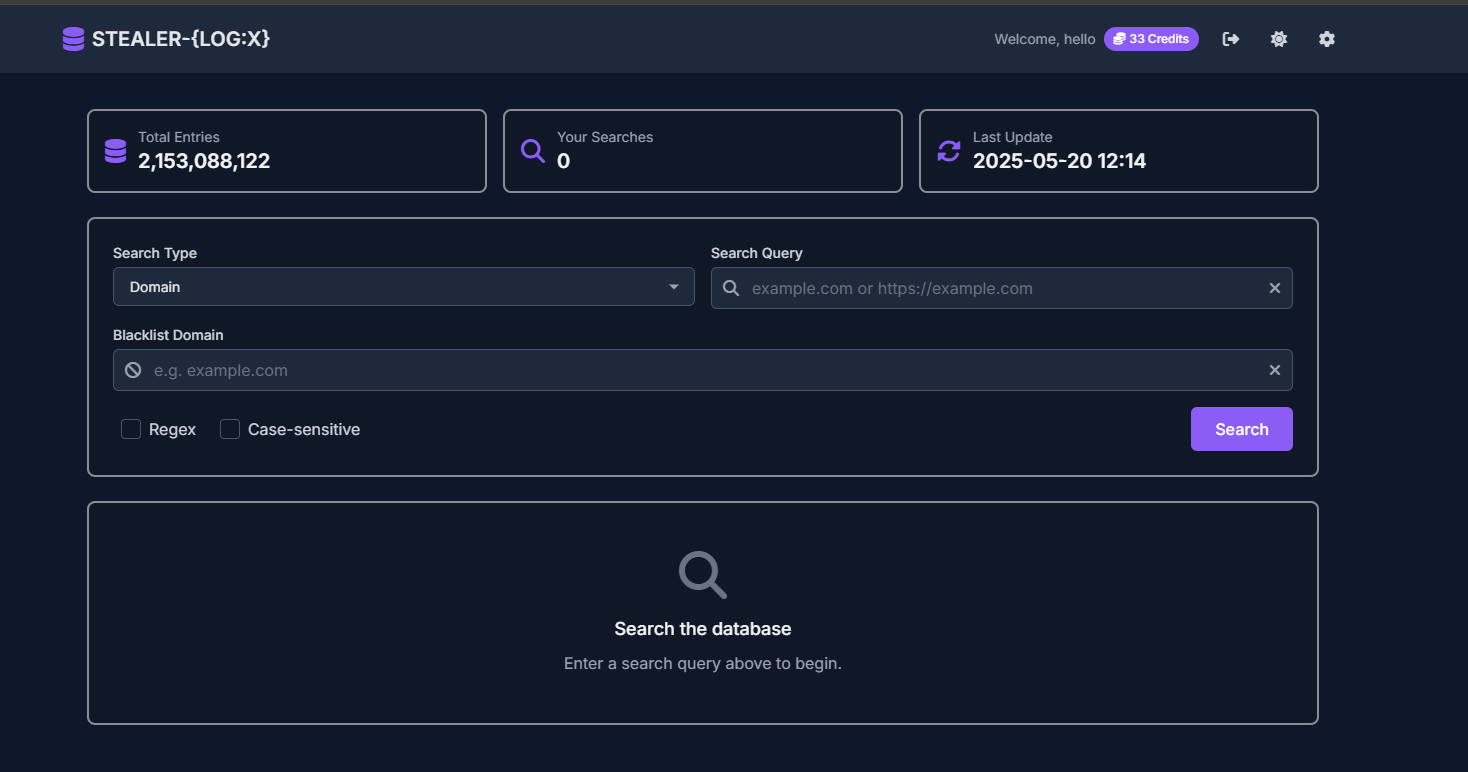Screen dimensions: 1468x772
Task: Click the large magnifier above 'Search the database'
Action: click(x=702, y=575)
